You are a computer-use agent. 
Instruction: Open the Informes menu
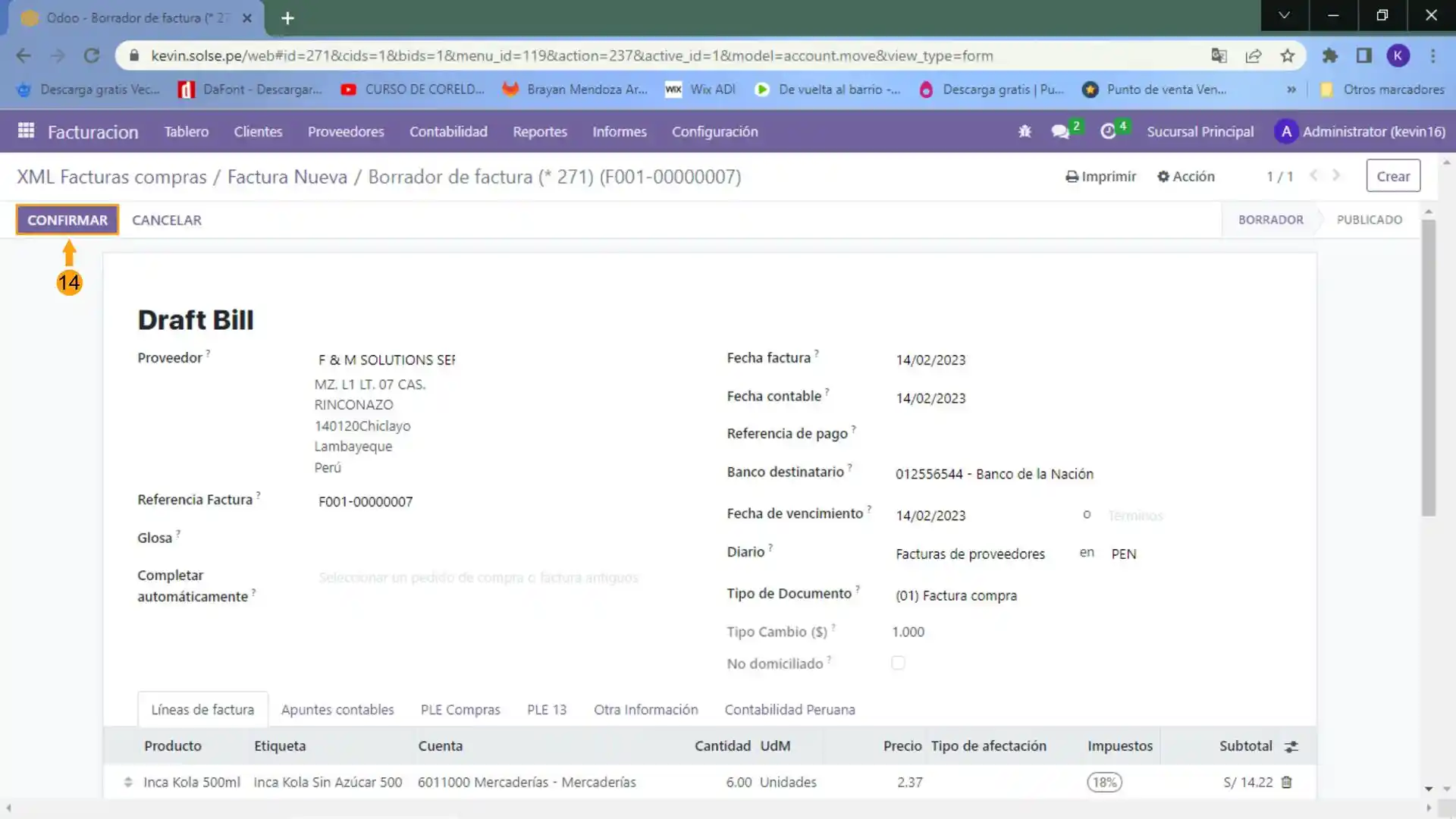coord(620,131)
